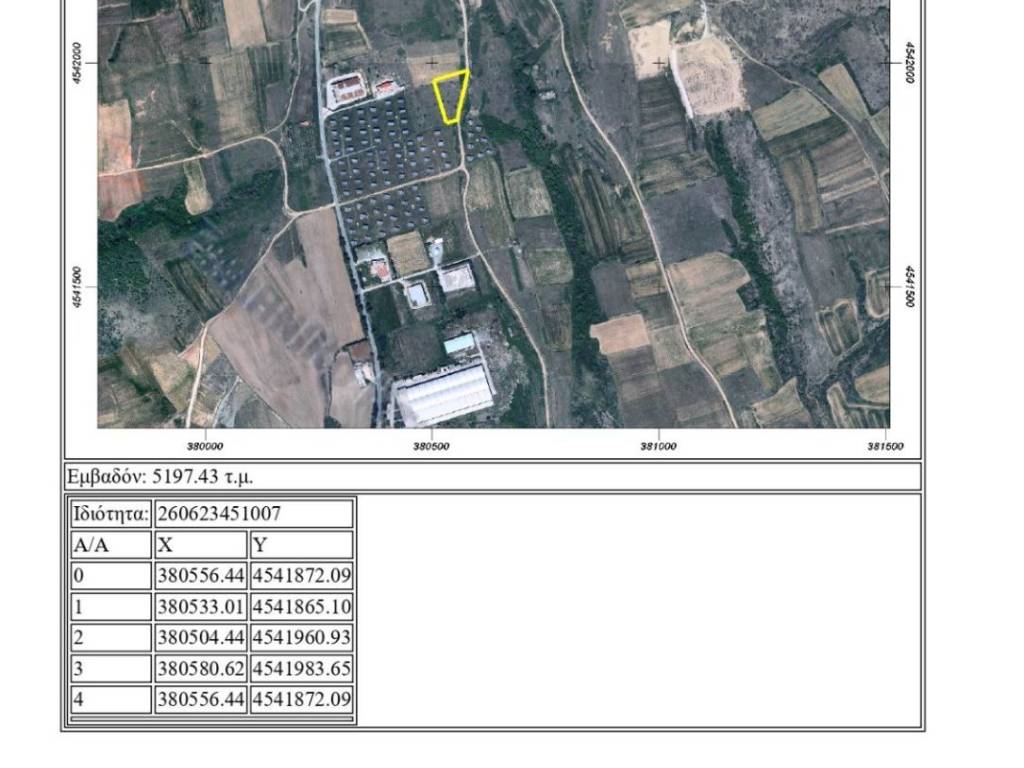The image size is (1024, 768).
Task: Click the X column header cell
Action: 200,545
